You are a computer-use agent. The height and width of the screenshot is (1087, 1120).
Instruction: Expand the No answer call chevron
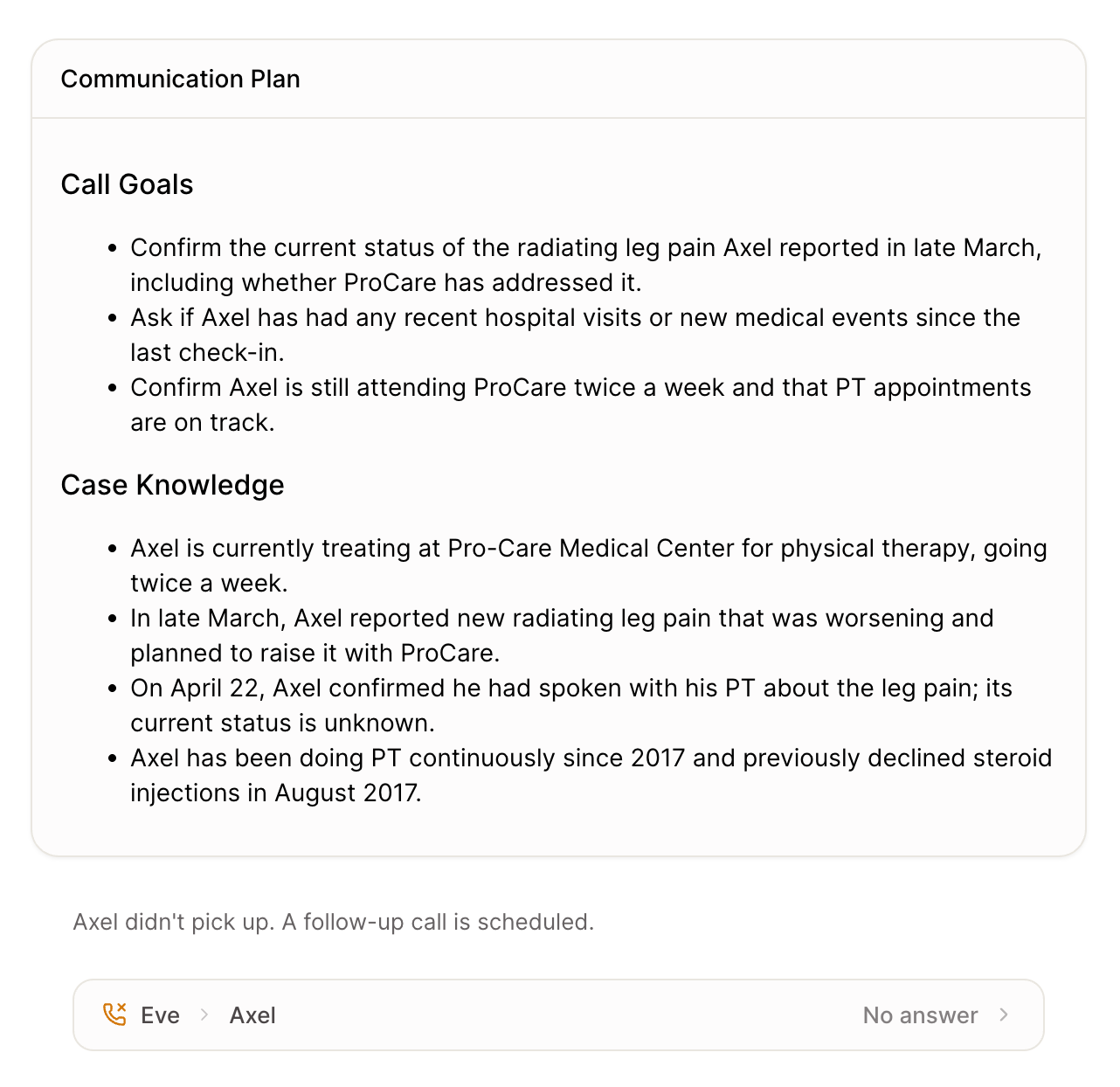(x=1004, y=1014)
